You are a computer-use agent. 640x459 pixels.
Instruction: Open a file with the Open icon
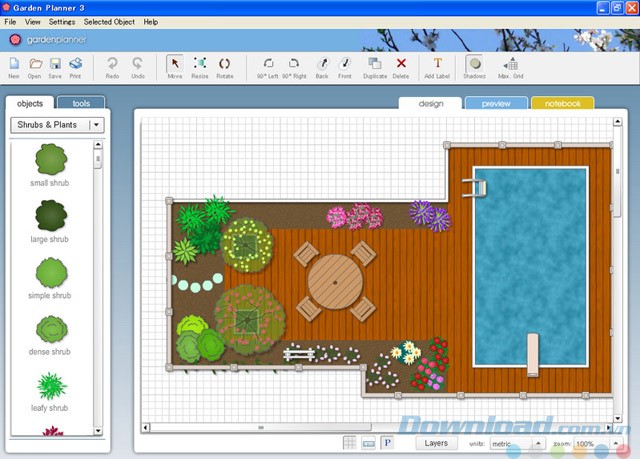pos(35,67)
